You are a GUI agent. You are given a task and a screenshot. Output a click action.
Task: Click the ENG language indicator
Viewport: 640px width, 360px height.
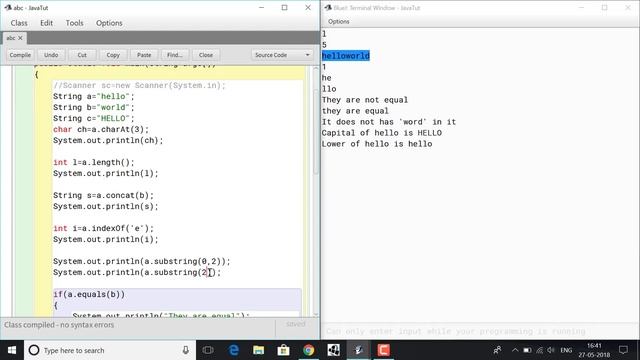tap(566, 350)
